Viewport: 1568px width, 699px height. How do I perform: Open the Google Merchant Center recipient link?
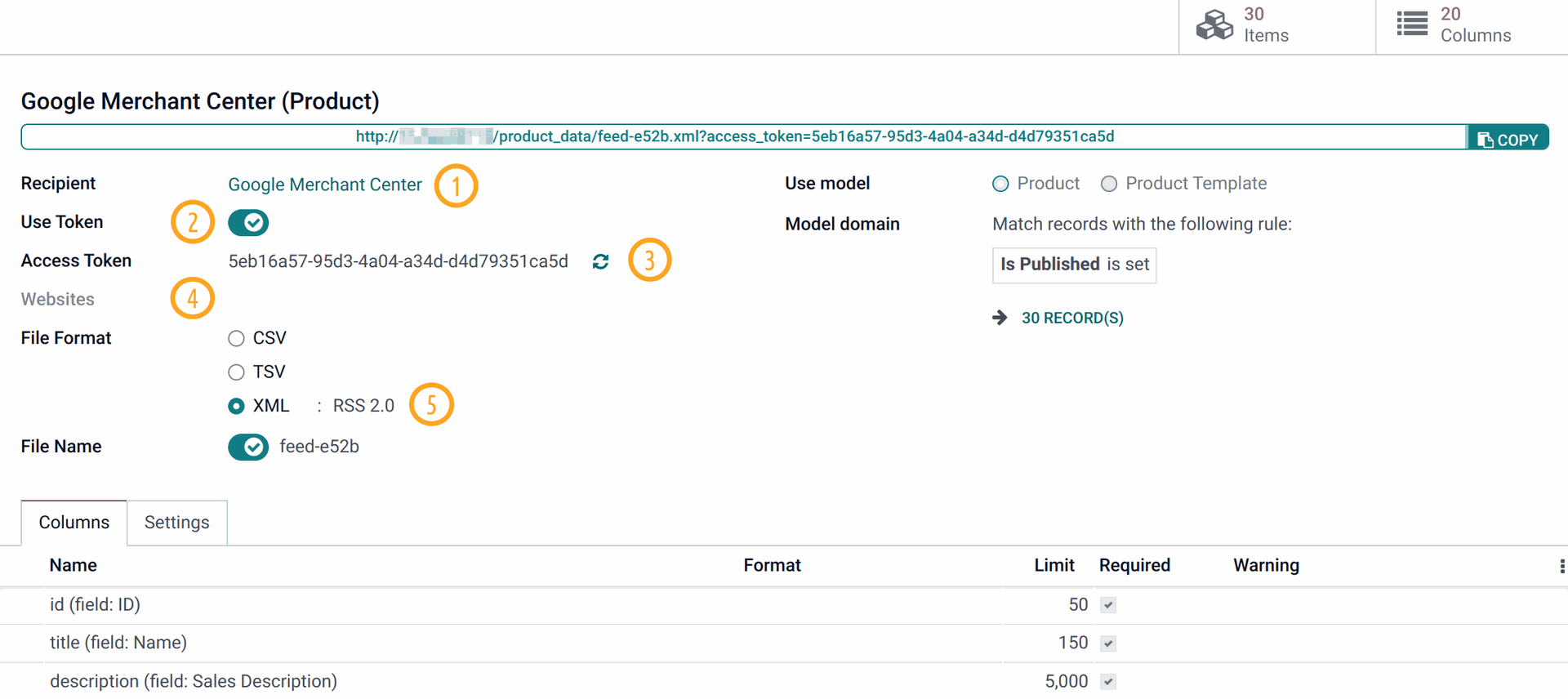[x=325, y=185]
